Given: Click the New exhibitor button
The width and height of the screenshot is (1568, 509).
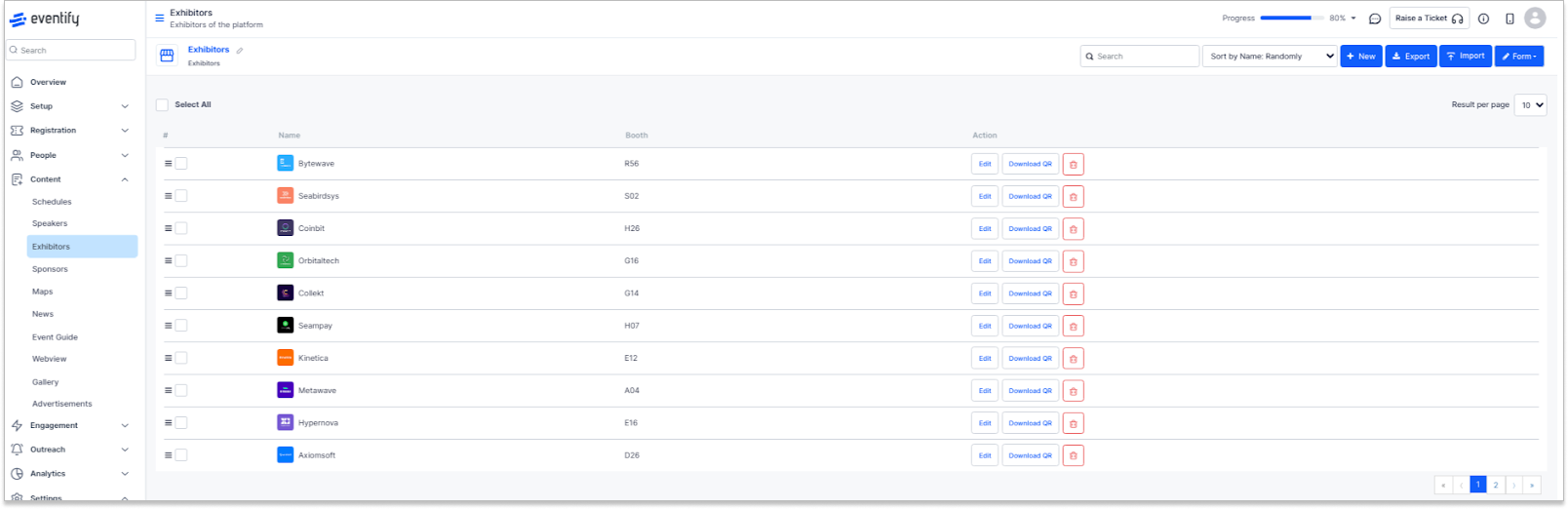Looking at the screenshot, I should (x=1361, y=57).
